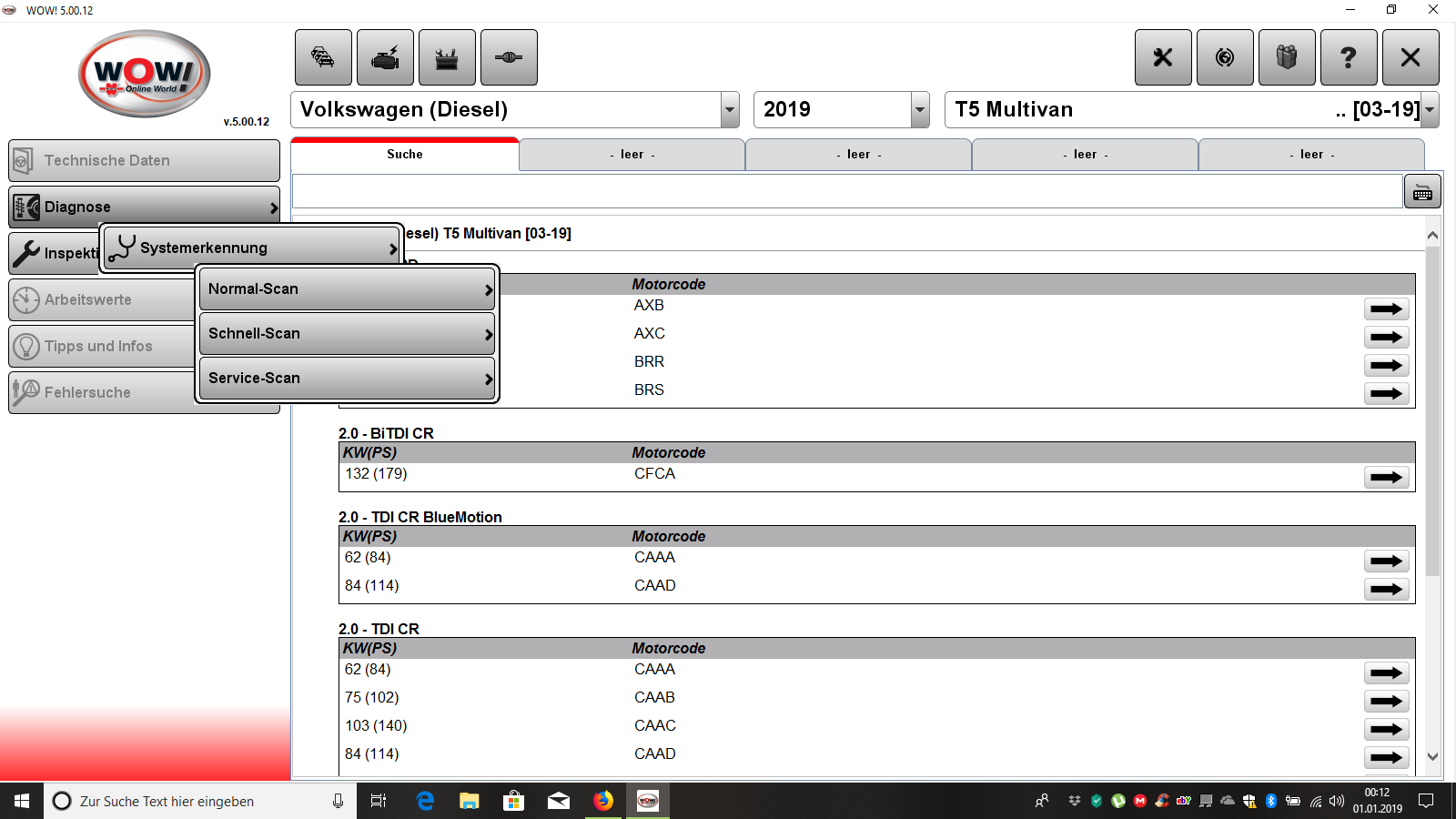Select the arrow for motor code AXB
This screenshot has width=1456, height=819.
tap(1386, 309)
